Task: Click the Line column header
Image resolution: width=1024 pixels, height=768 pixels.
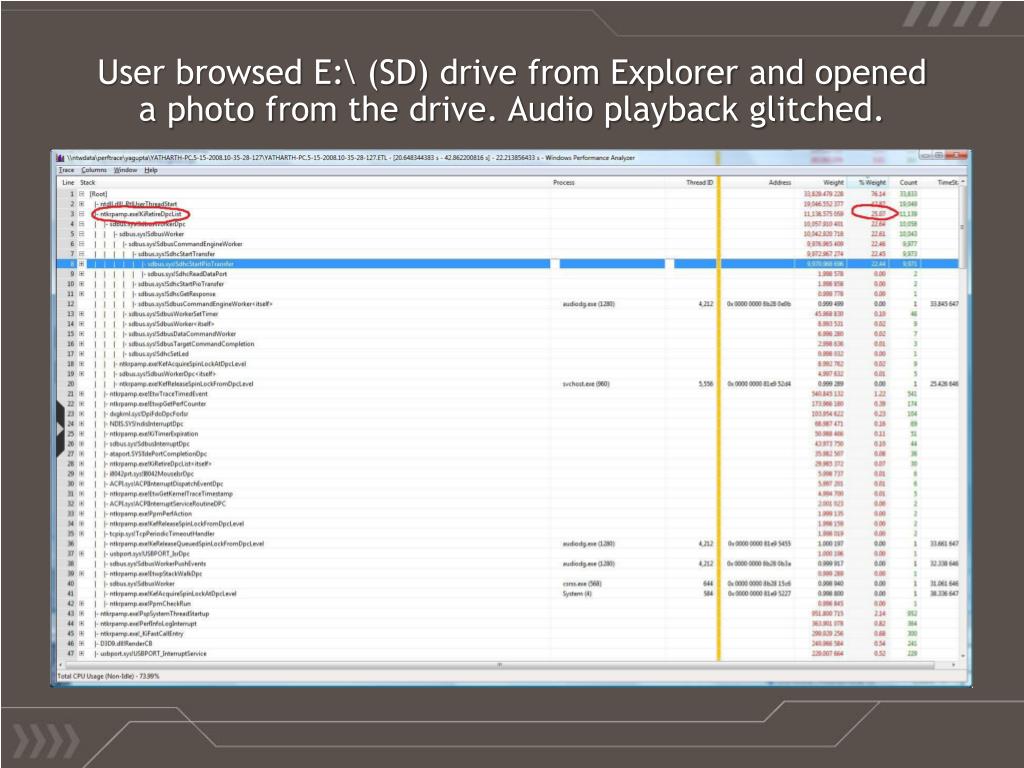Action: (x=68, y=183)
